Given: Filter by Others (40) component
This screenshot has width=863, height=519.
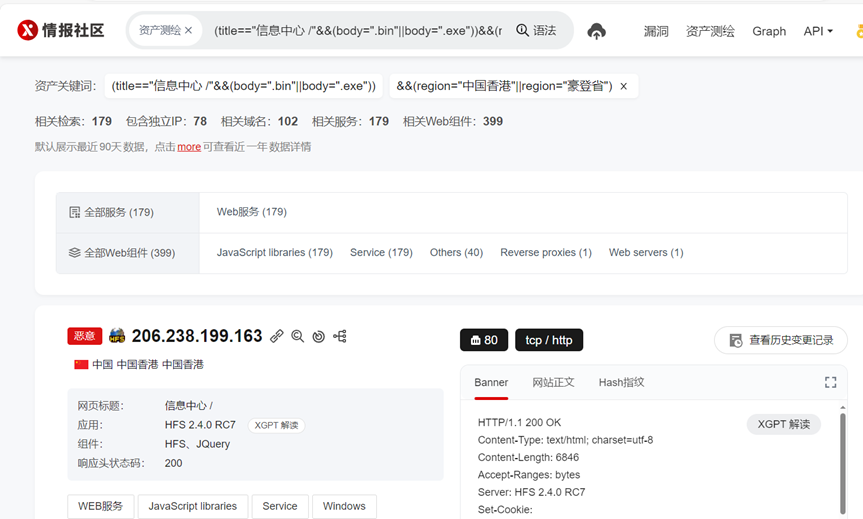Looking at the screenshot, I should pos(456,253).
